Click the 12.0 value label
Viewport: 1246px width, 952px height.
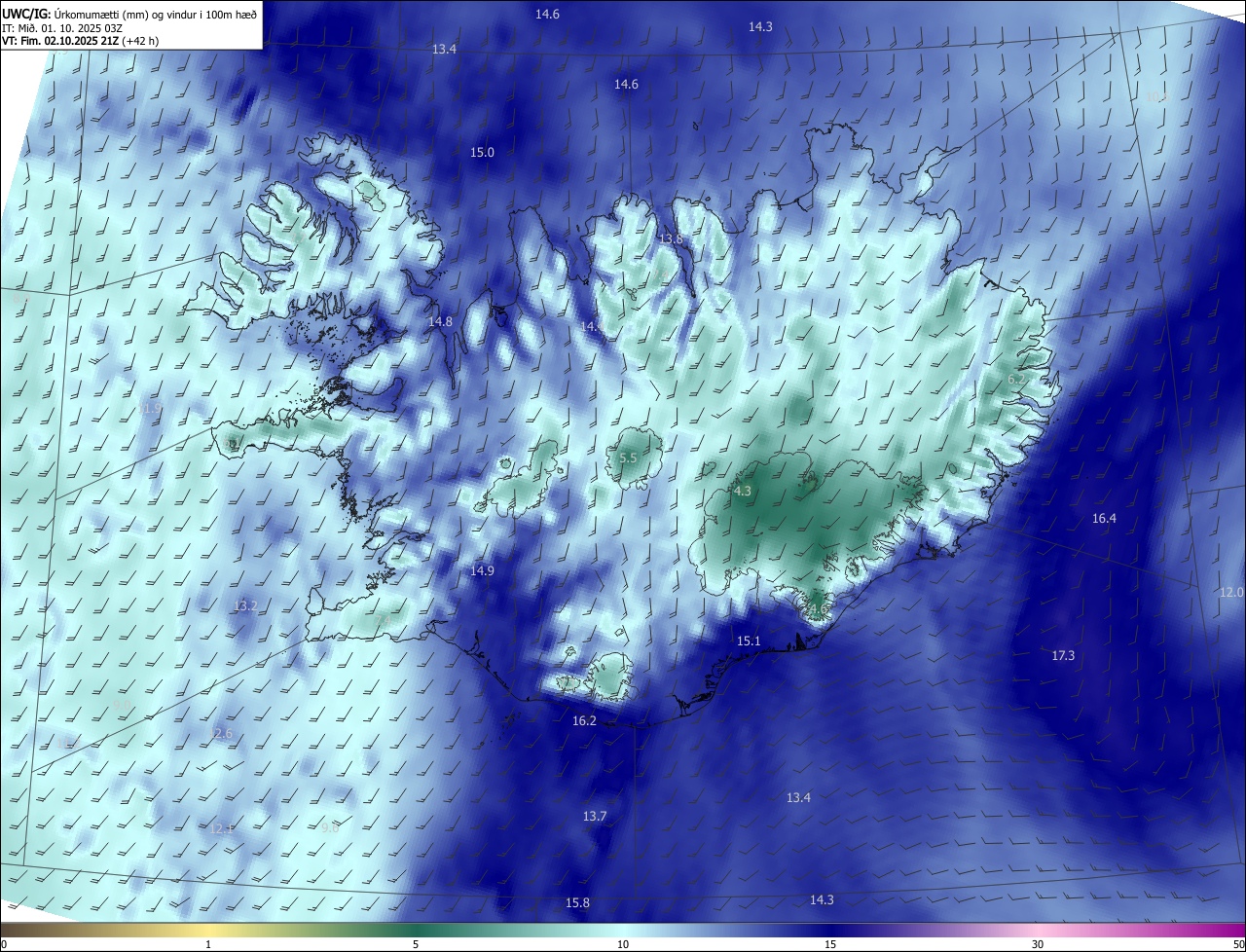pyautogui.click(x=1231, y=592)
